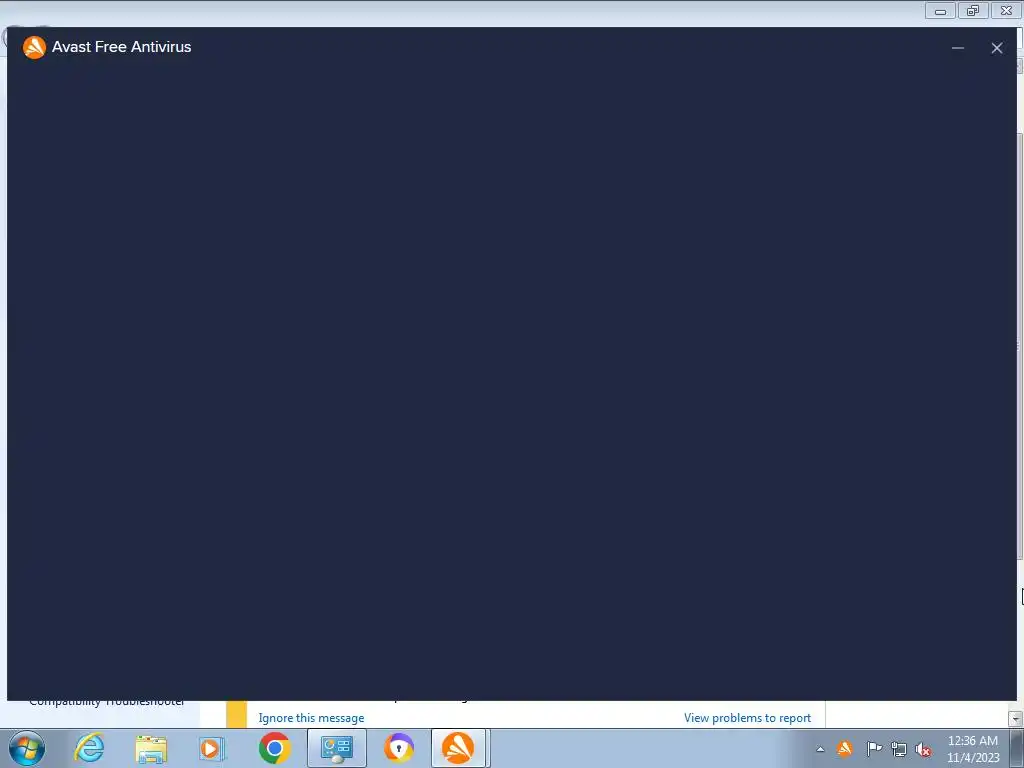
Task: Click the Ignore this message link
Action: point(311,718)
